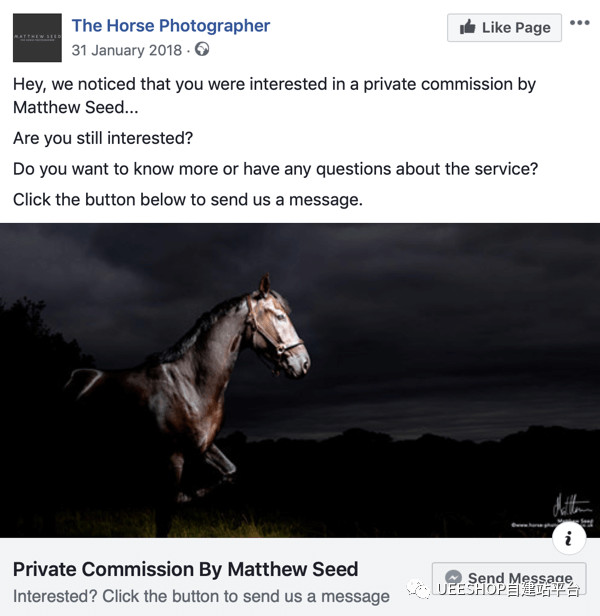The image size is (600, 616).
Task: Click the "Are you still interested?" line
Action: (x=103, y=138)
